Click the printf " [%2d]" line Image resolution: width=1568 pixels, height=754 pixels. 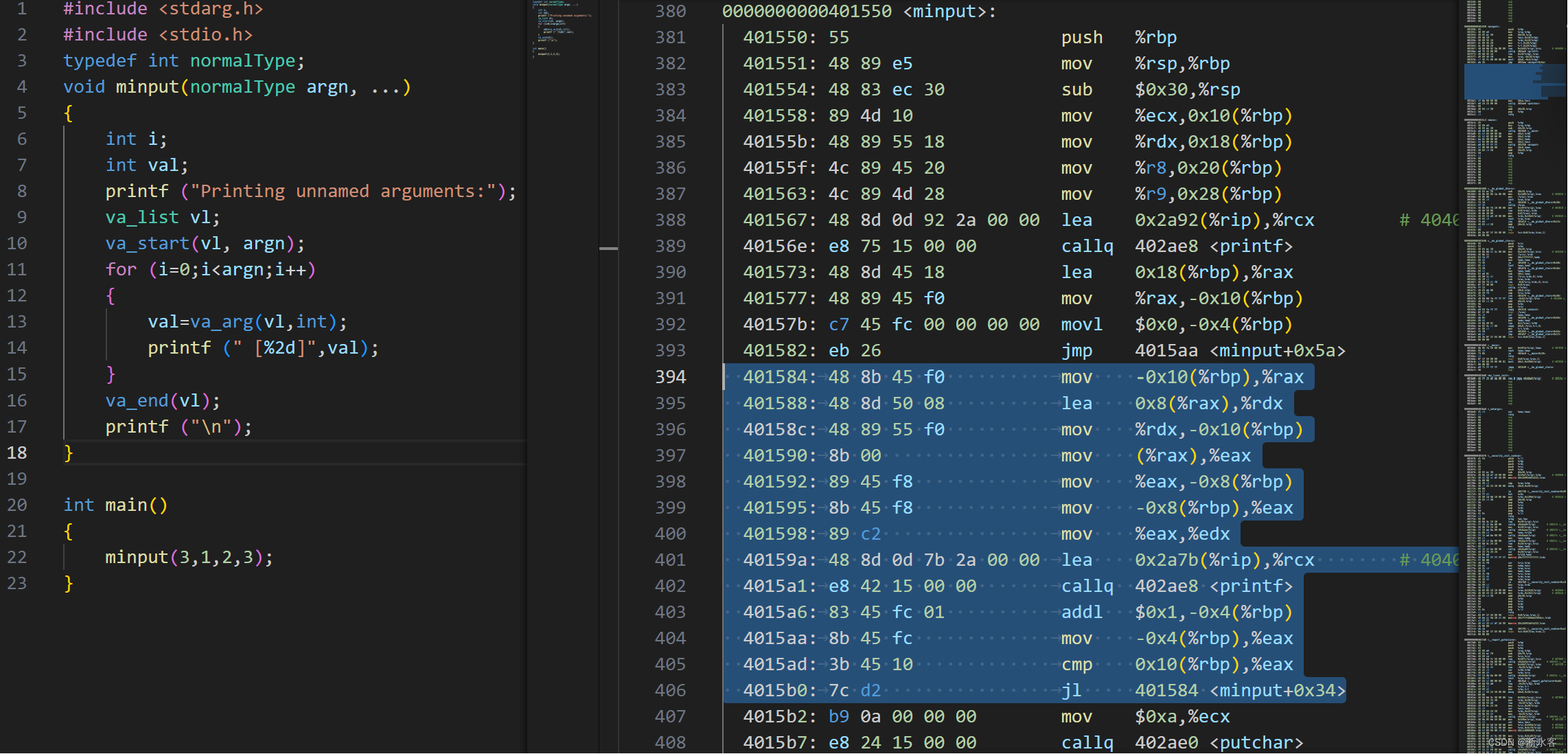point(263,347)
